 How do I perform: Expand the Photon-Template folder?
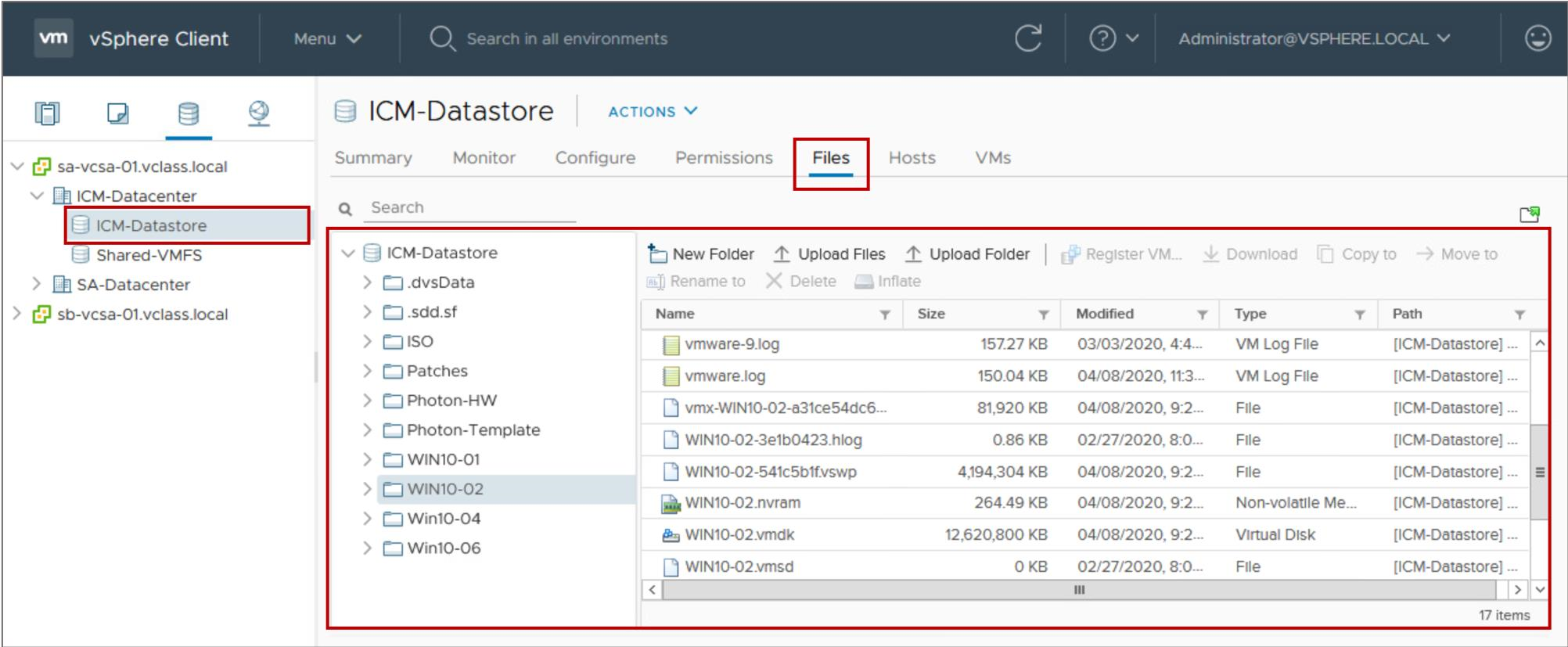point(367,430)
